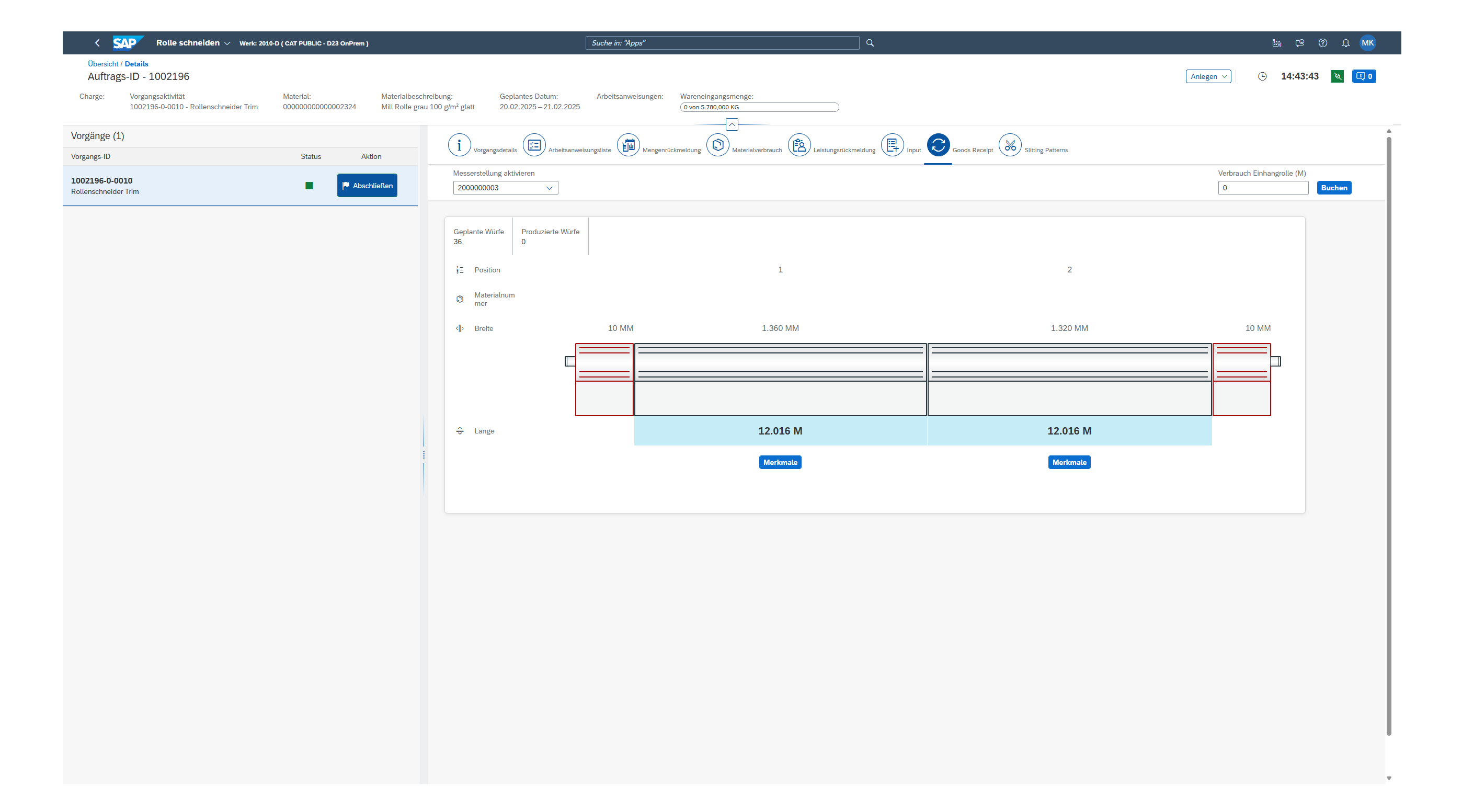Open the Materialverbrauch icon

[717, 145]
